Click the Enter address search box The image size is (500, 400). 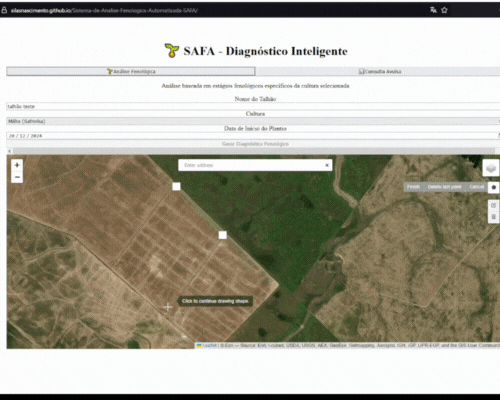coord(252,165)
